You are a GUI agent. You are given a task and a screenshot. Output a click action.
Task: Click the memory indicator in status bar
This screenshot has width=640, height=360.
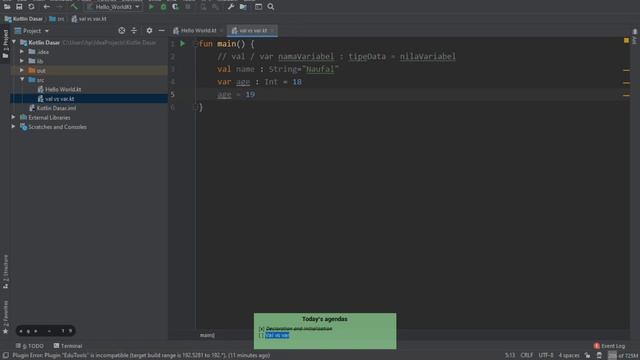[x=623, y=356]
